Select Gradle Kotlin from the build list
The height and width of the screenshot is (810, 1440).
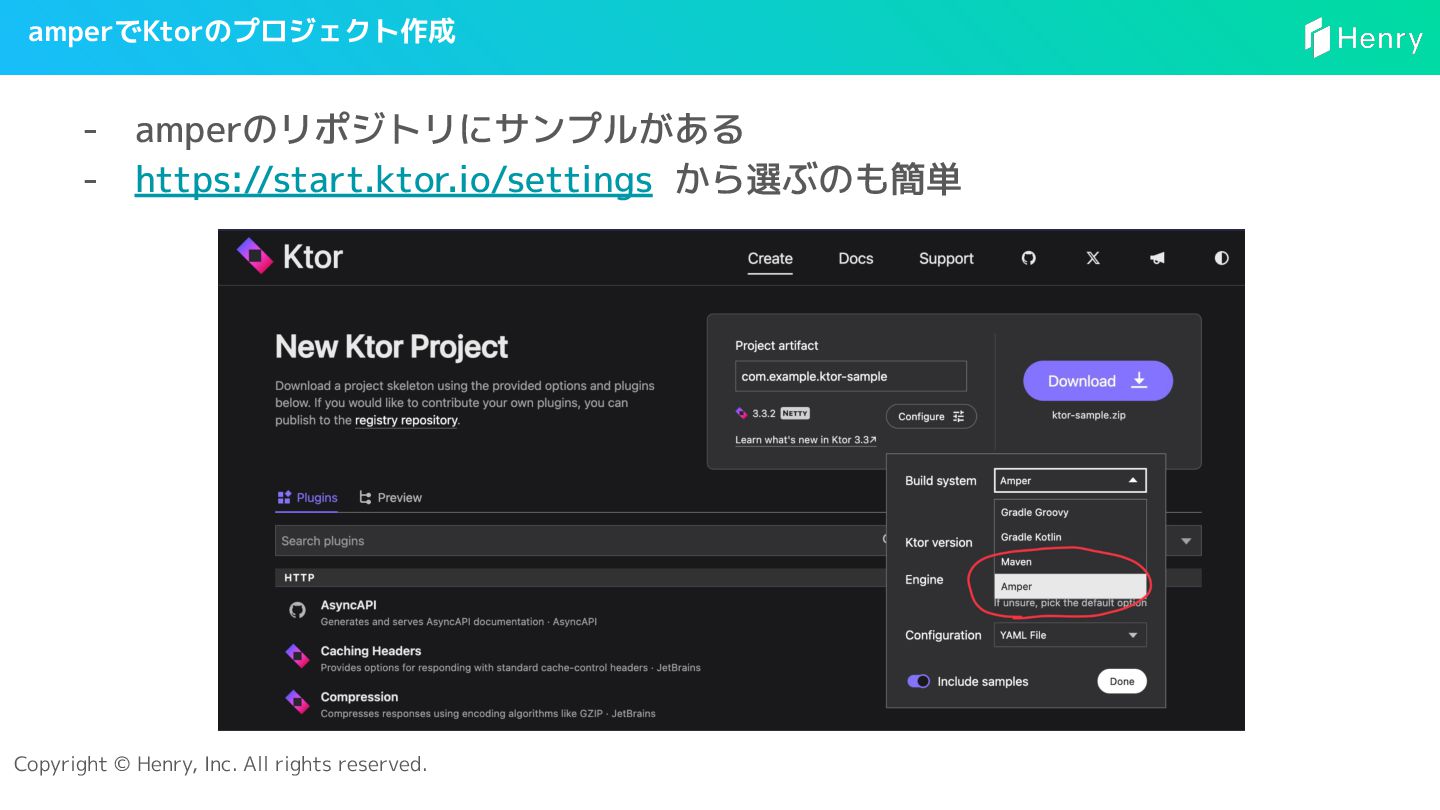click(x=1070, y=537)
